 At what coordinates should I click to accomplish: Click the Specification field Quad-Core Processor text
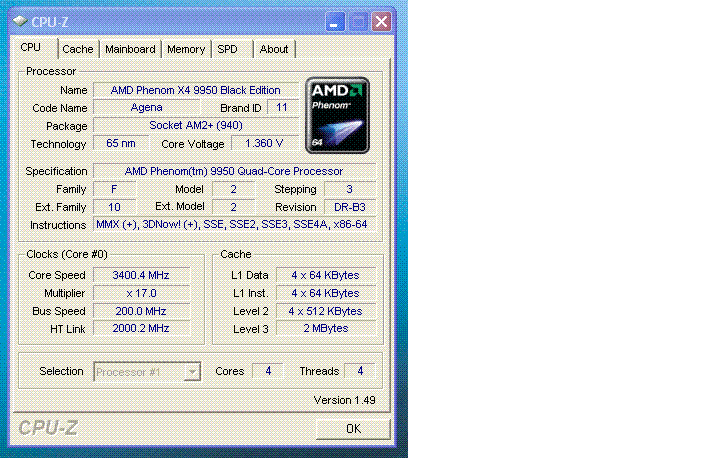coord(234,171)
